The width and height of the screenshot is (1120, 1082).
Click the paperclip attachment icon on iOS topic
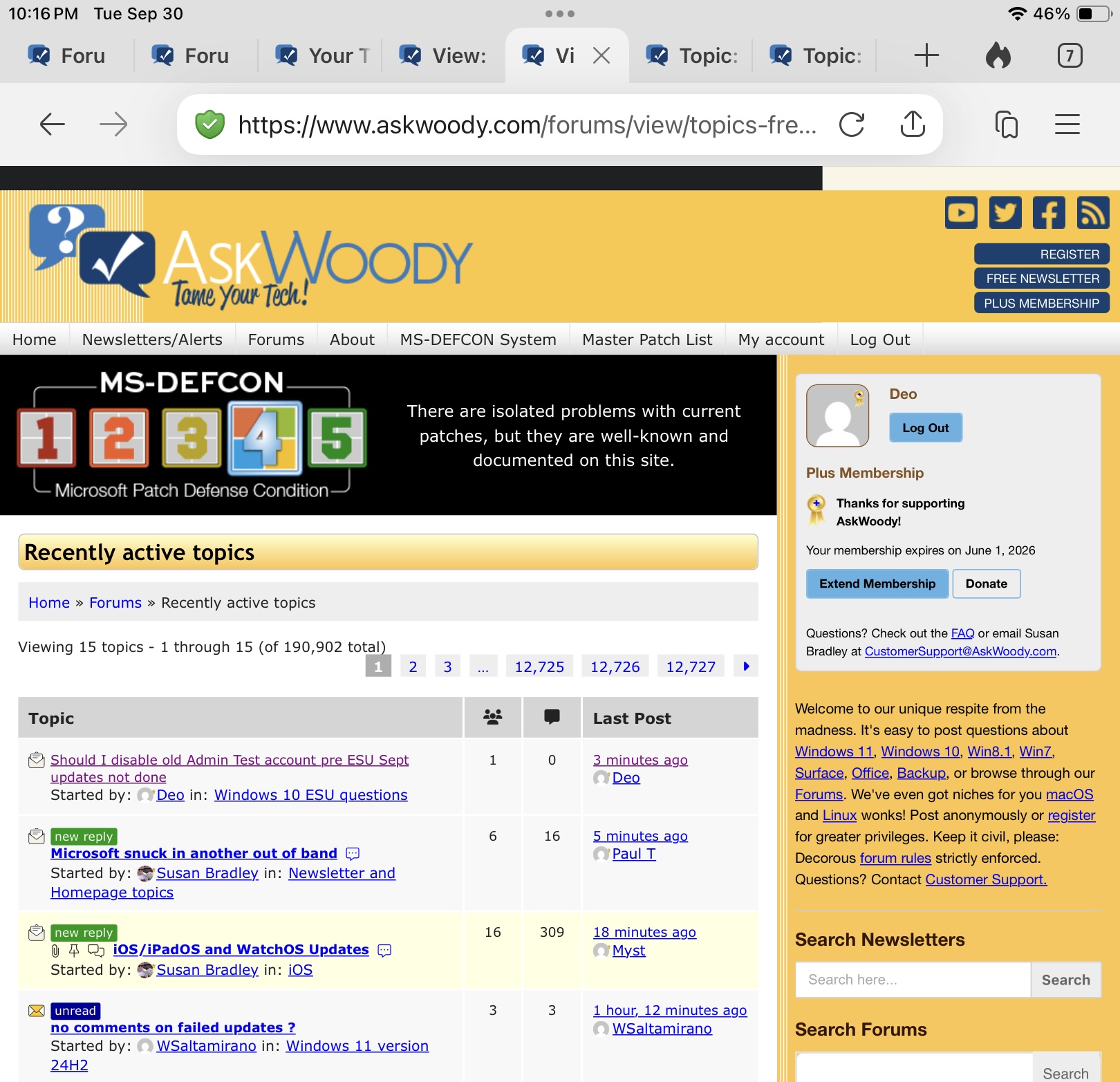click(55, 949)
